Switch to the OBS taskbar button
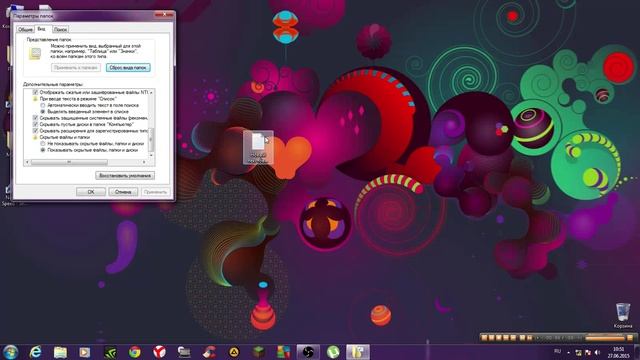Viewport: 640px width, 360px height. point(308,352)
